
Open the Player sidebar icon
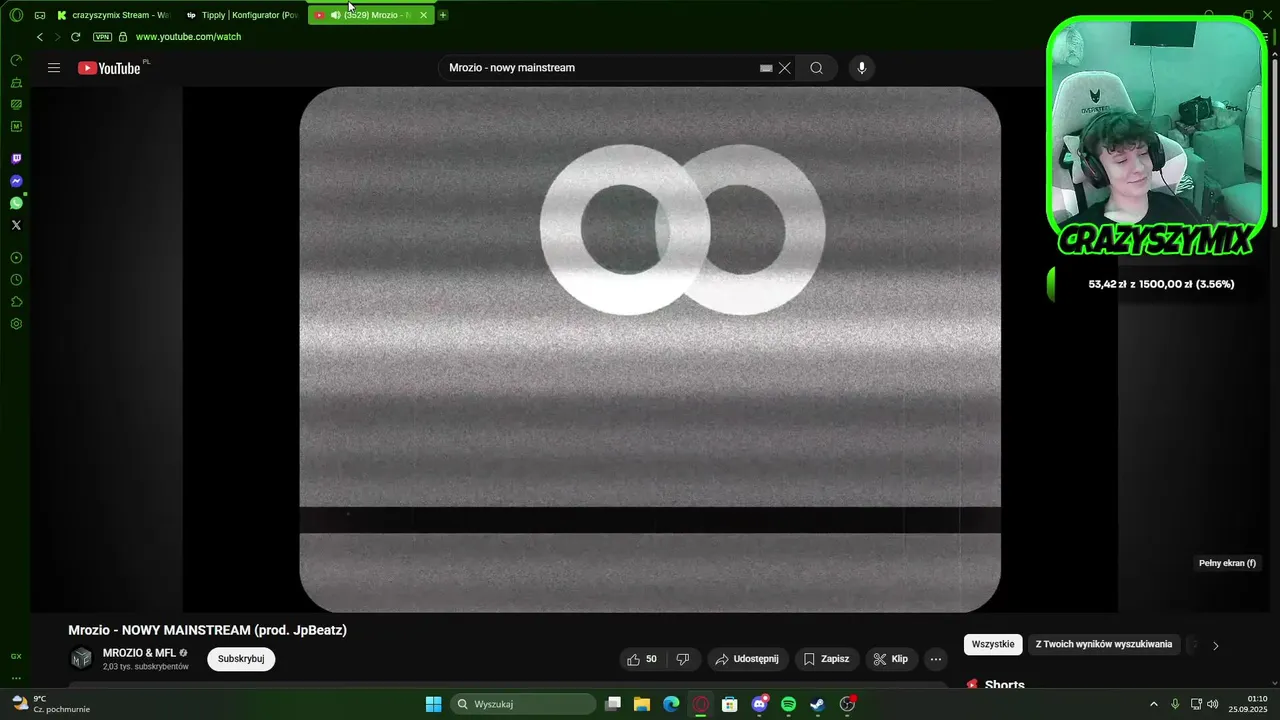(16, 258)
